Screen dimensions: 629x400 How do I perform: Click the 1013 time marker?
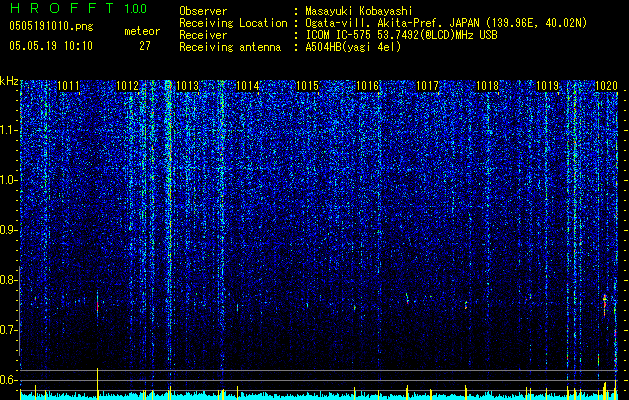[188, 86]
